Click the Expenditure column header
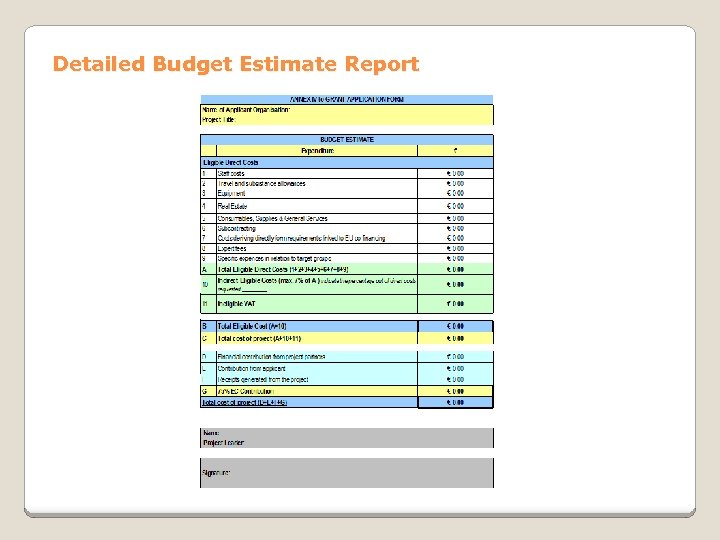Image resolution: width=720 pixels, height=540 pixels. click(x=317, y=151)
